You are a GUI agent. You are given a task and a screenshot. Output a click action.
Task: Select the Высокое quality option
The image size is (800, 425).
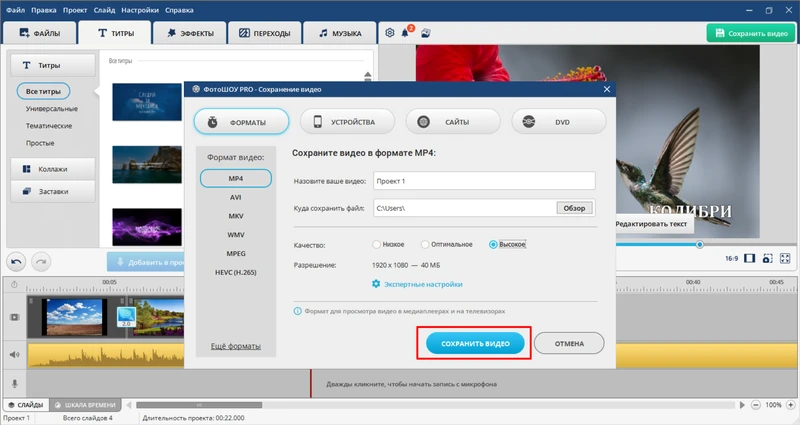(493, 244)
